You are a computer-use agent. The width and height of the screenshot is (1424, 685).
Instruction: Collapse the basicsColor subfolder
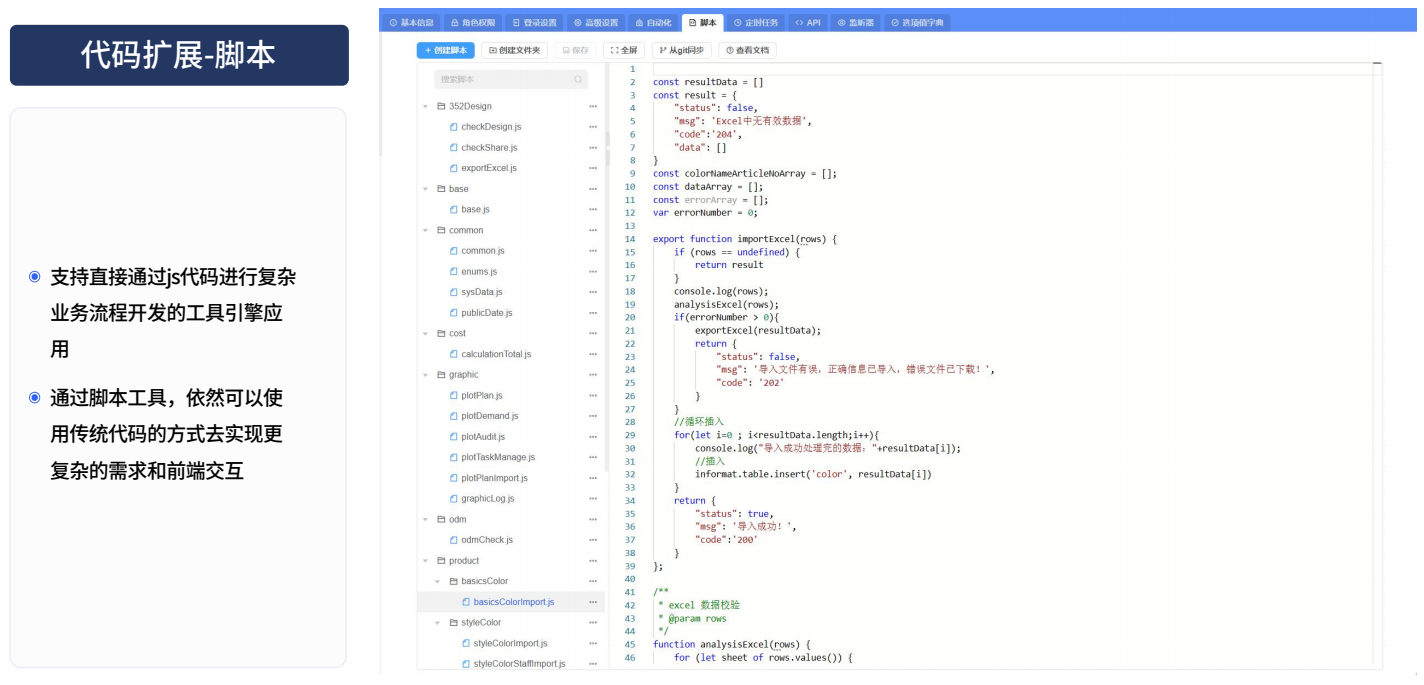(438, 581)
